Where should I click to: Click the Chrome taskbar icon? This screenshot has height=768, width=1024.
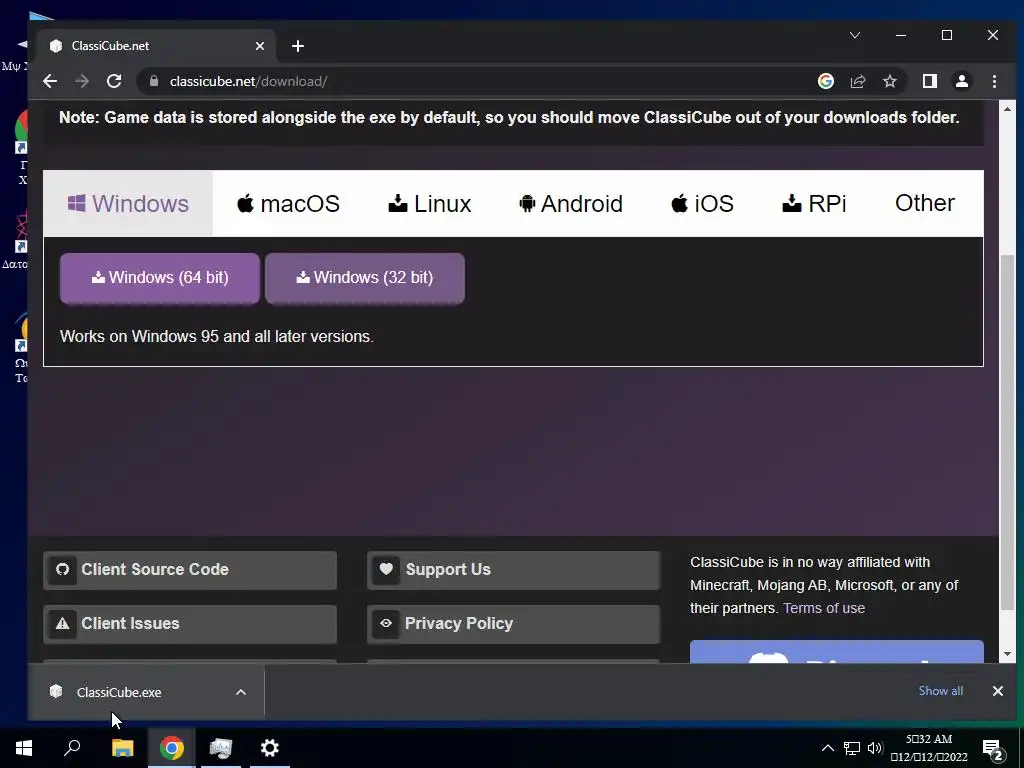(172, 748)
